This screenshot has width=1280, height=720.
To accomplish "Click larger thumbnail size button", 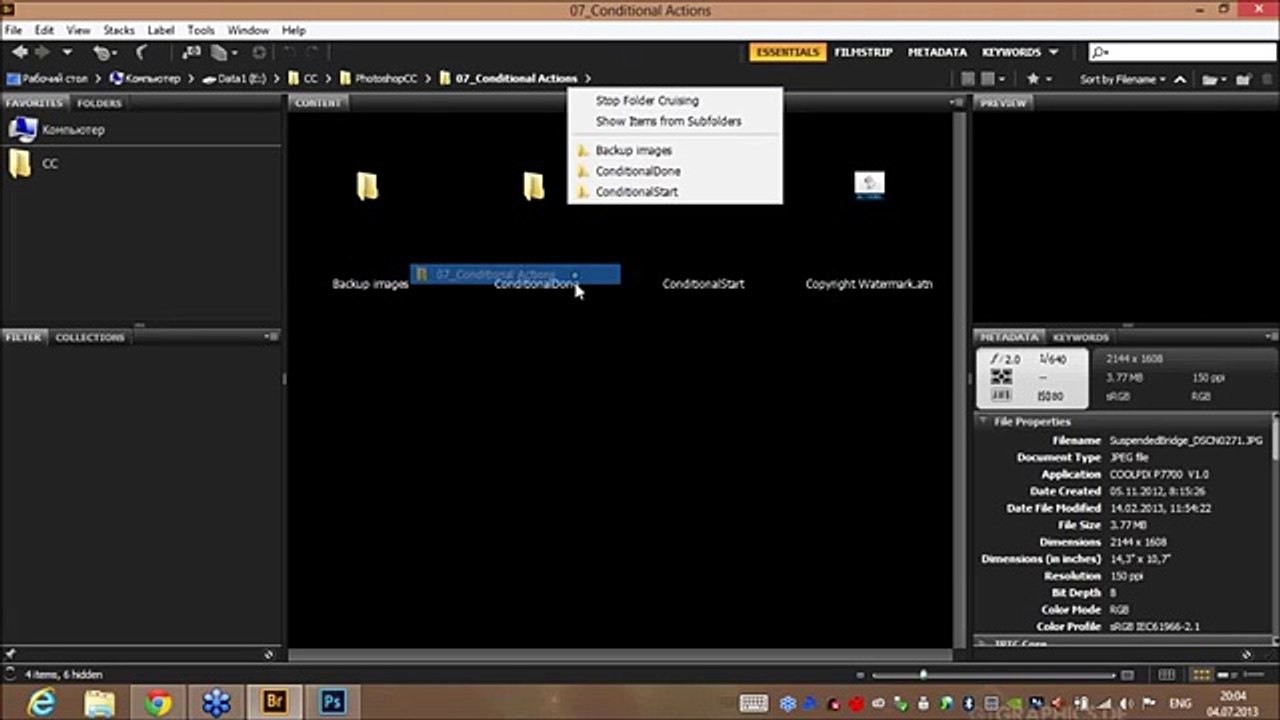I will point(1127,675).
